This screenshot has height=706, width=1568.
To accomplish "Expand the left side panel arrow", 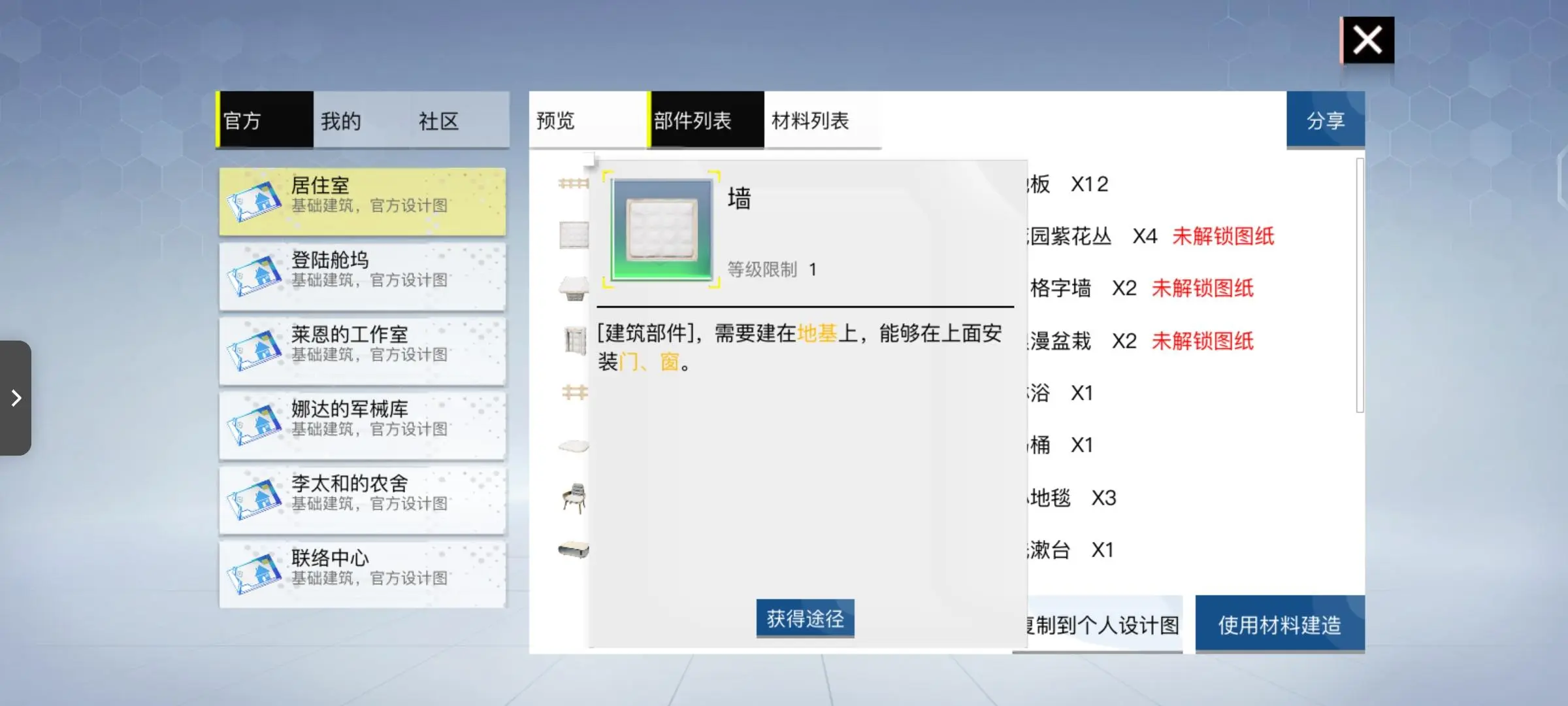I will [x=16, y=397].
